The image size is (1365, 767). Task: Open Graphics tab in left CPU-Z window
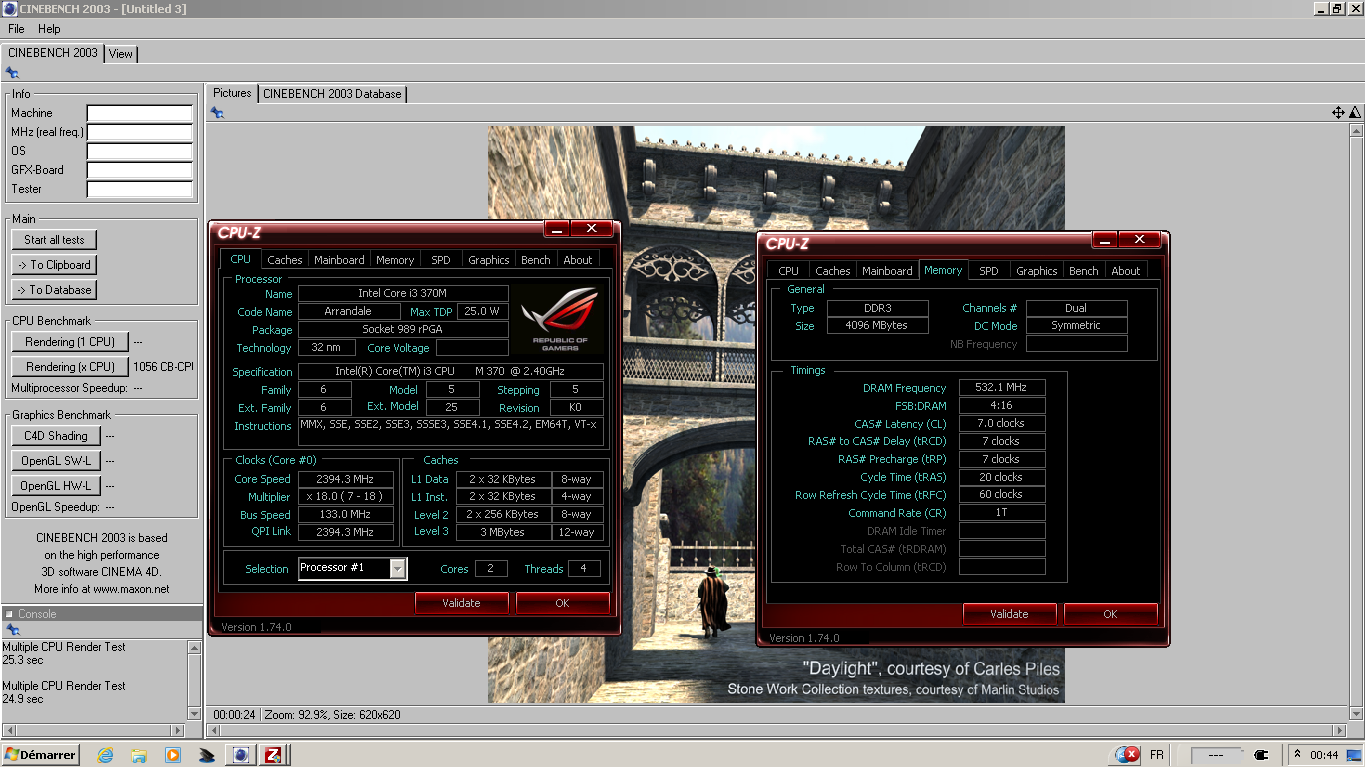[x=489, y=260]
